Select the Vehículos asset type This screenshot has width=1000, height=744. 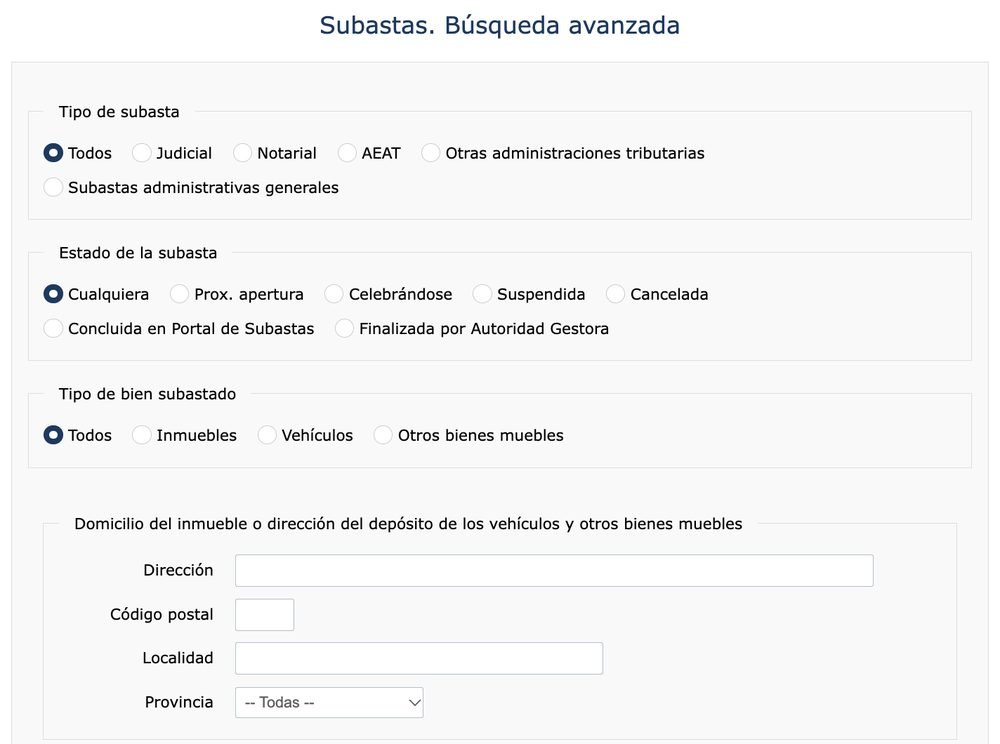267,435
